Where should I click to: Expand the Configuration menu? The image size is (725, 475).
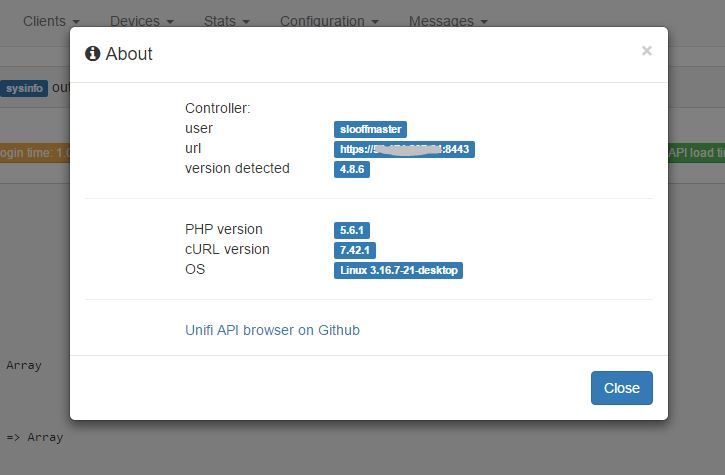(x=329, y=20)
